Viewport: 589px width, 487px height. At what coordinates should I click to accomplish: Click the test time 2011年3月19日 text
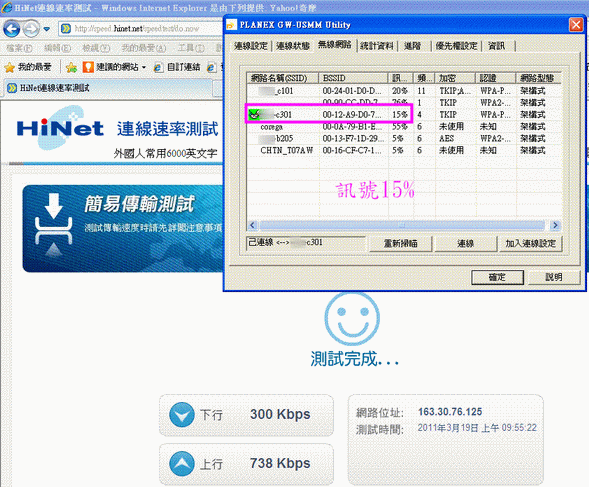pyautogui.click(x=477, y=428)
